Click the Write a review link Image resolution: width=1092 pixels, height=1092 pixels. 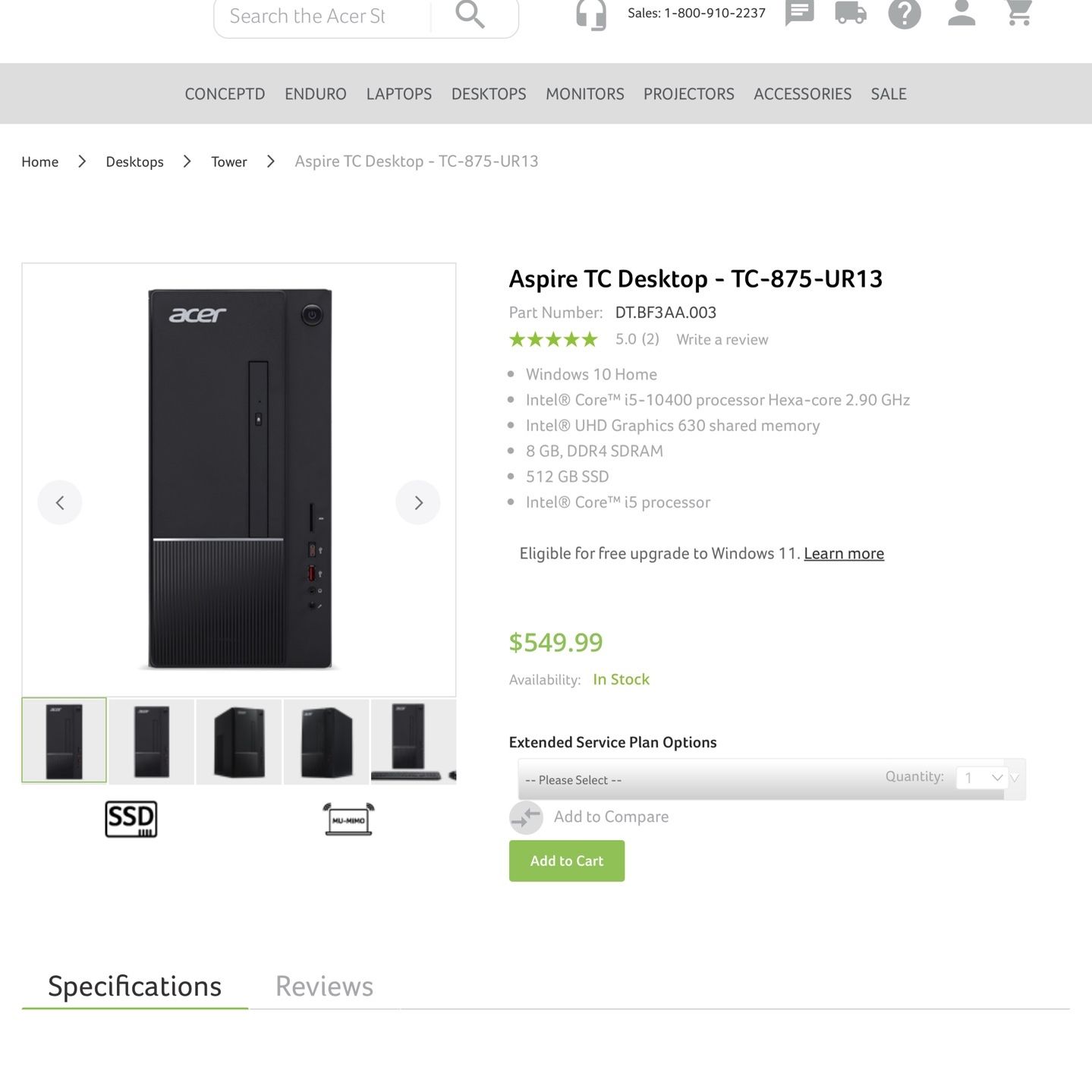pos(722,339)
